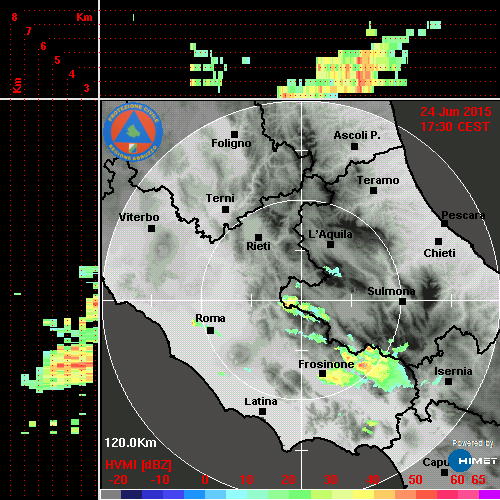This screenshot has width=500, height=500.
Task: Click the gray swatch starting the color scale
Action: [111, 495]
